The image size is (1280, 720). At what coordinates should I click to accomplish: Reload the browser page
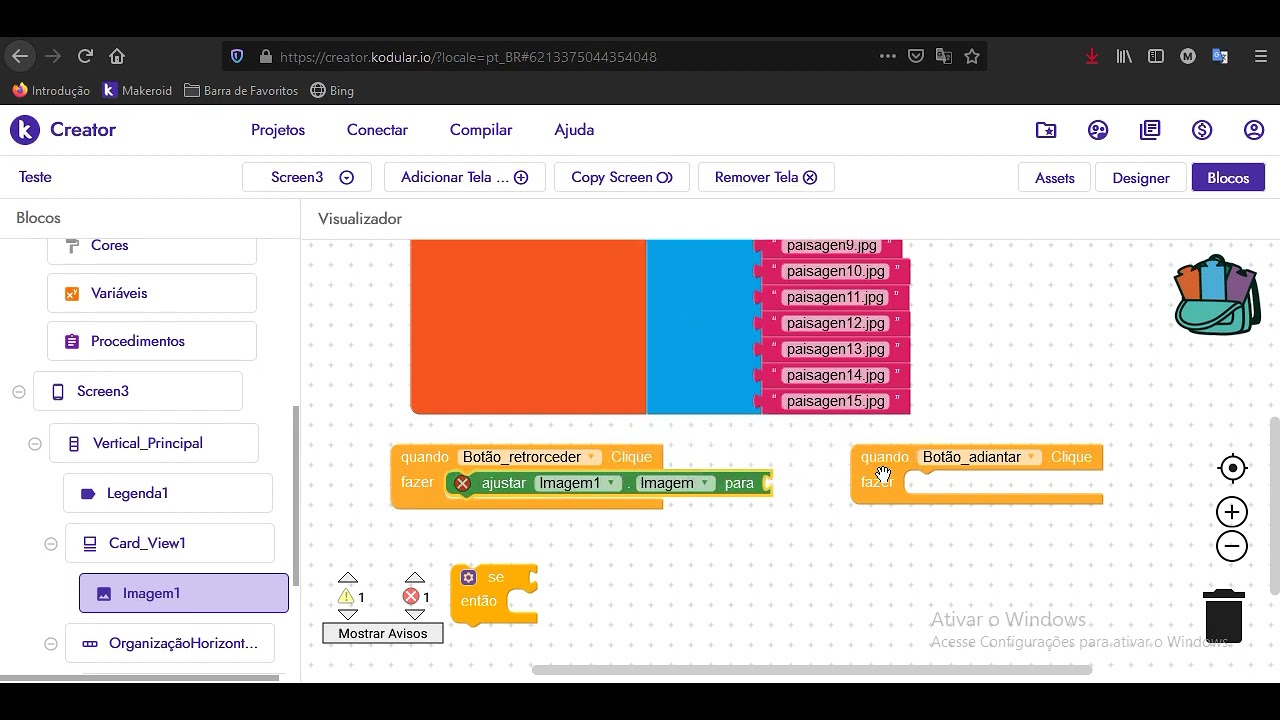[85, 57]
